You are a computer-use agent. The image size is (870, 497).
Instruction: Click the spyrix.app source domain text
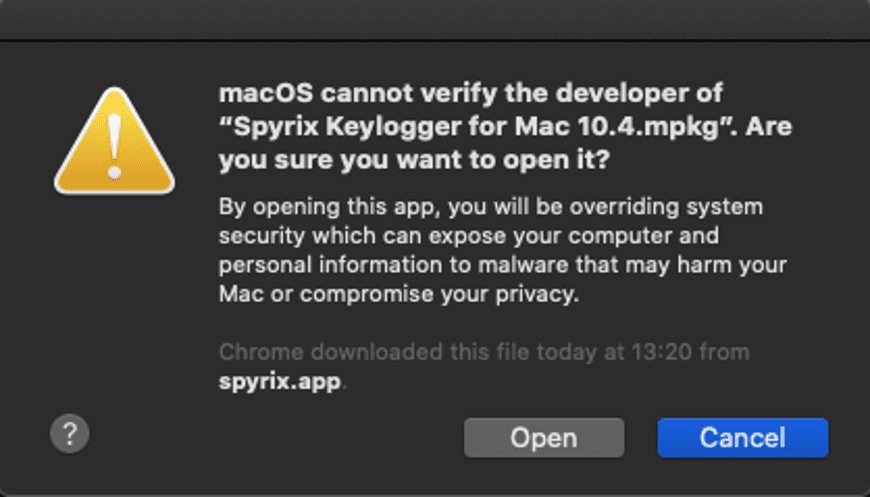tap(280, 382)
